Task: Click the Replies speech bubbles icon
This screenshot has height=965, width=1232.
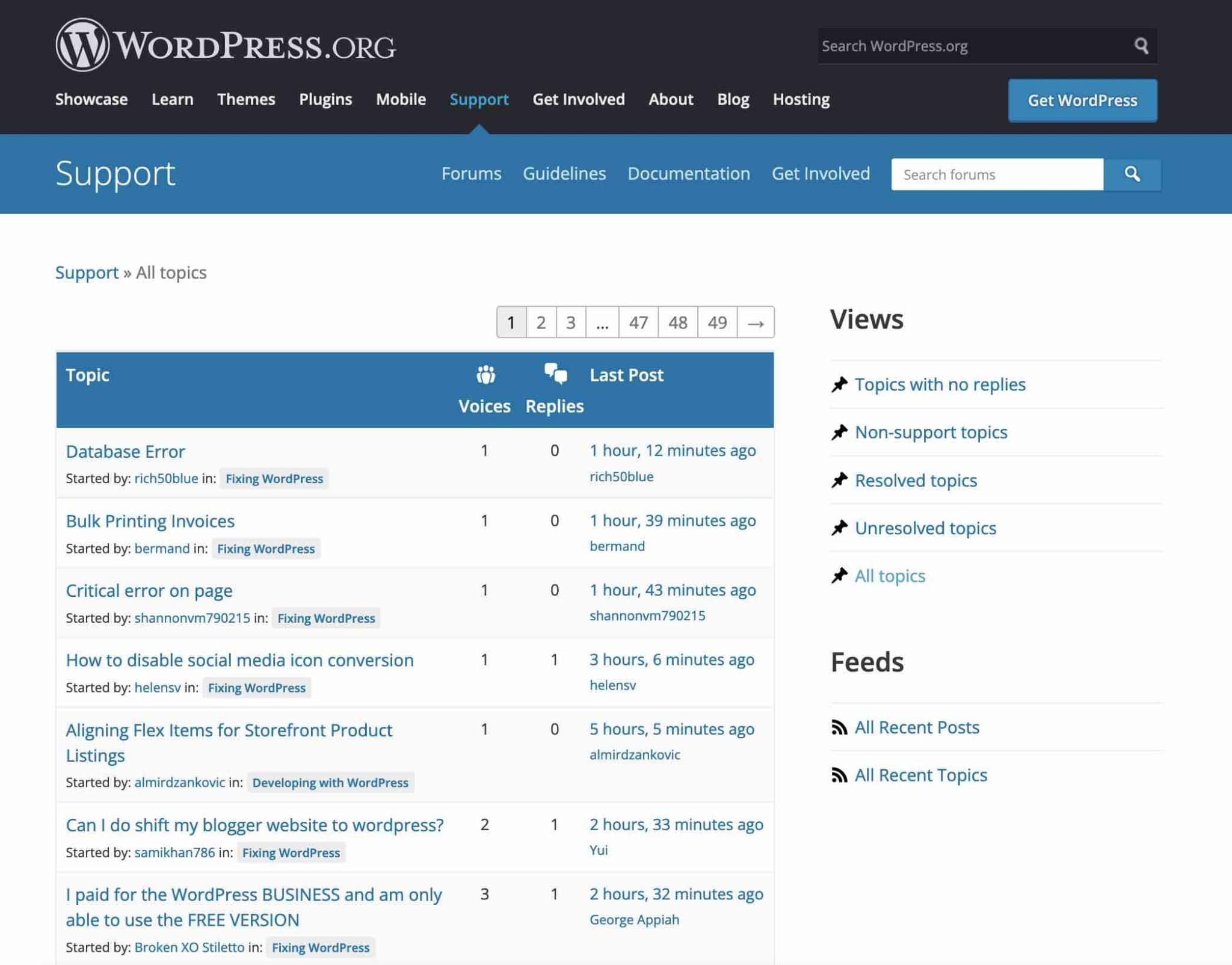Action: click(555, 374)
